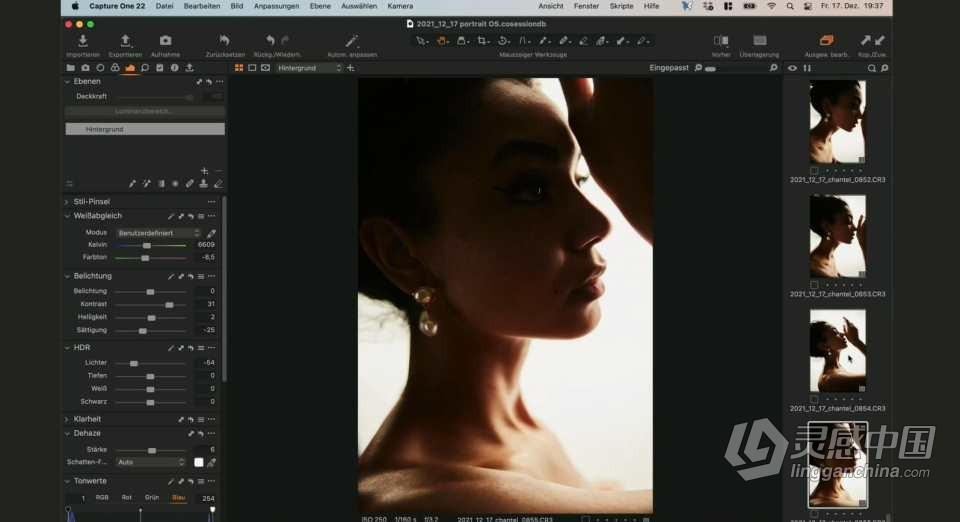Click the Ausgew. bearb. edit selected icon

pyautogui.click(x=826, y=41)
